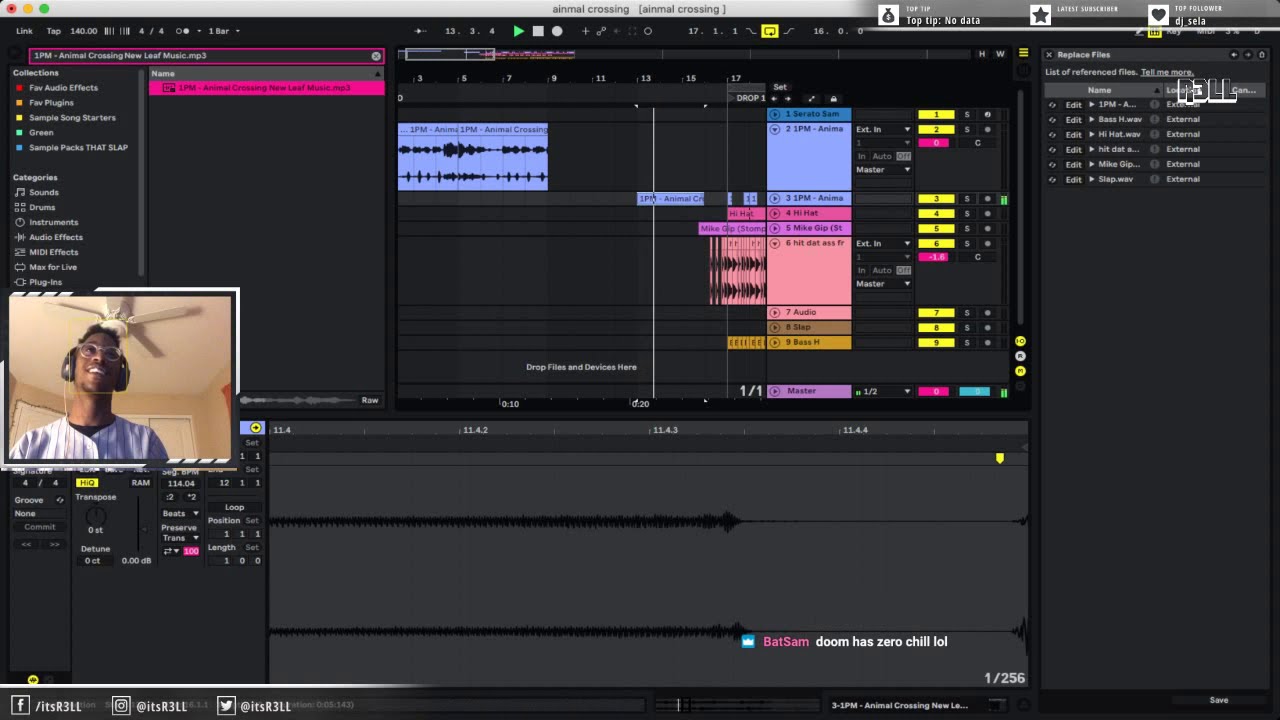This screenshot has width=1280, height=720.
Task: Expand Hi Hat.wav file entry
Action: [x=1092, y=134]
